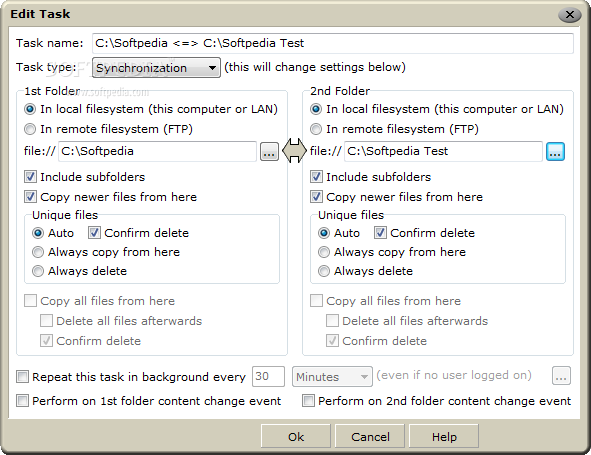The height and width of the screenshot is (455, 591).
Task: Click the 1st Folder browse button
Action: pyautogui.click(x=269, y=152)
